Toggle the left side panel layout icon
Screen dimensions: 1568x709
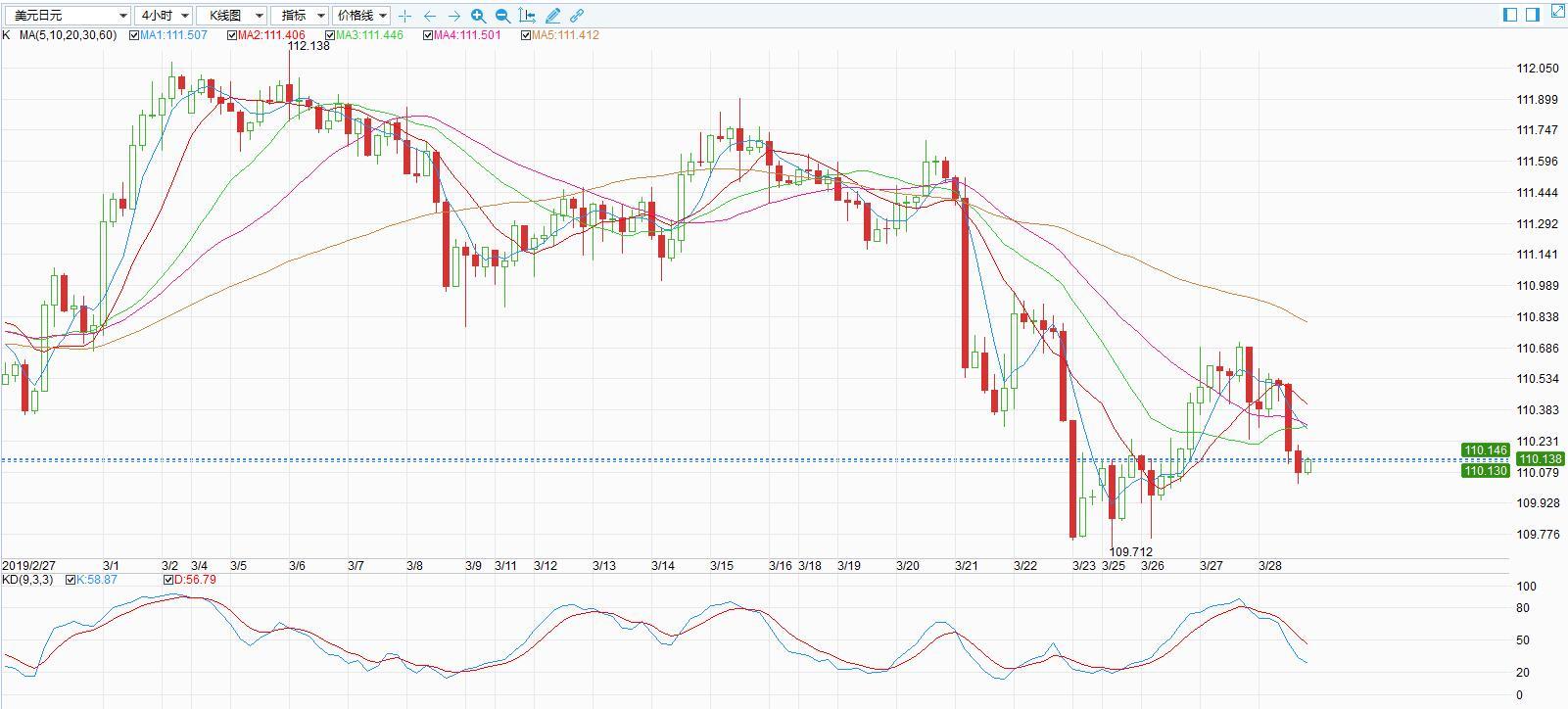pos(1509,14)
